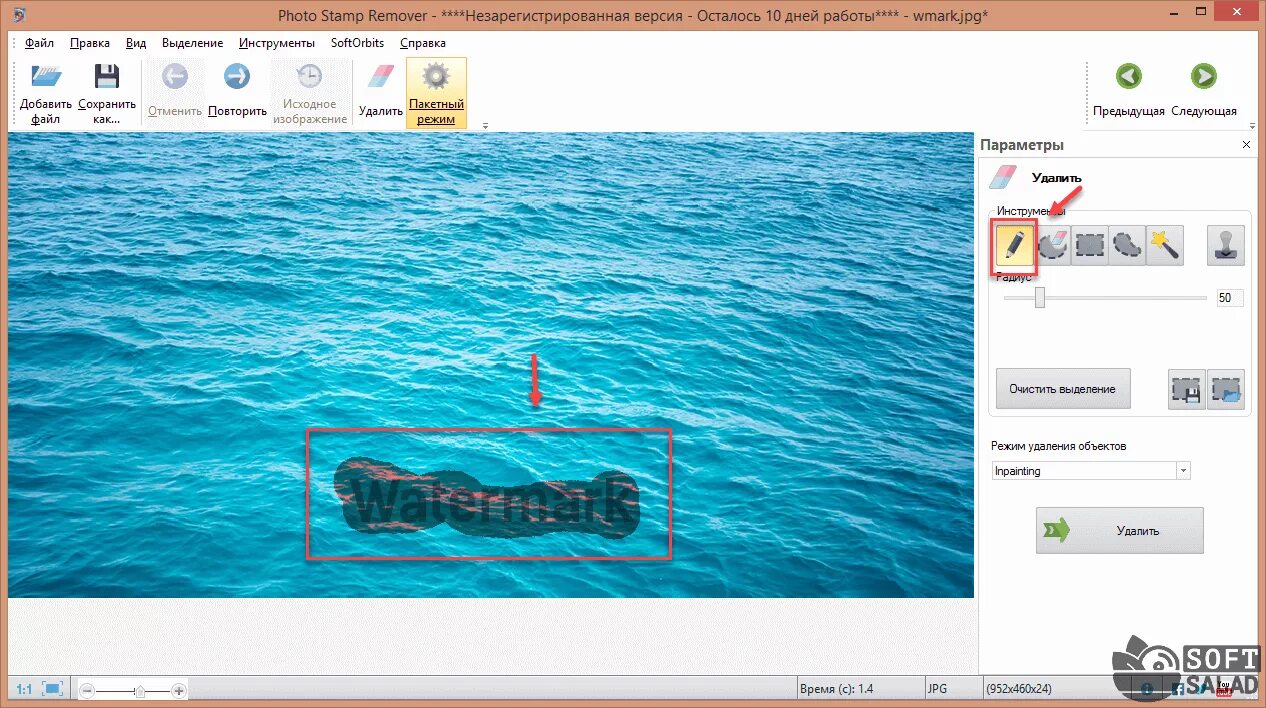Open the Файл menu

pos(40,43)
